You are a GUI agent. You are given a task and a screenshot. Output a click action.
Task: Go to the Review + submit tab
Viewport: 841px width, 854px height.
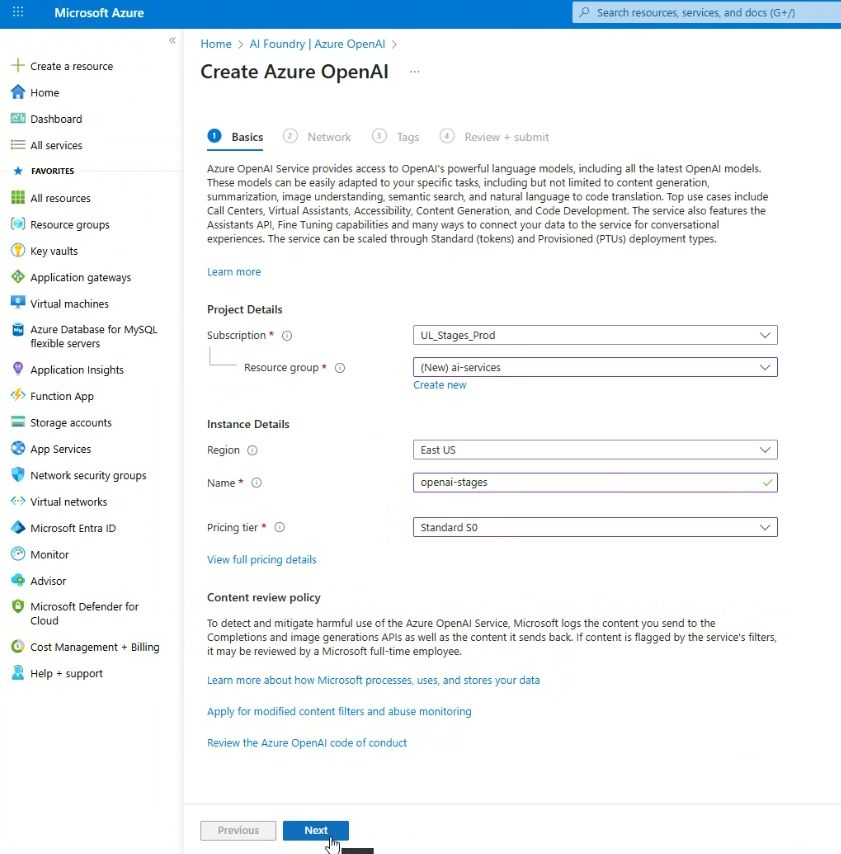coord(506,137)
